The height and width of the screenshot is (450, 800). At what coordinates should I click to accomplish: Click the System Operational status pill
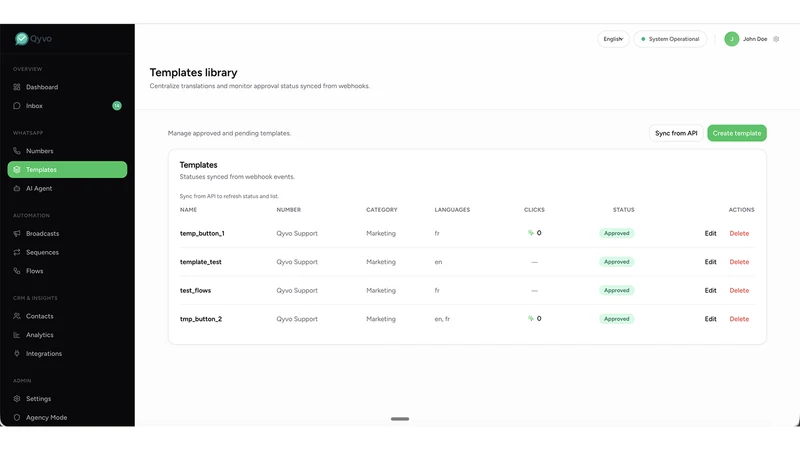[x=670, y=39]
